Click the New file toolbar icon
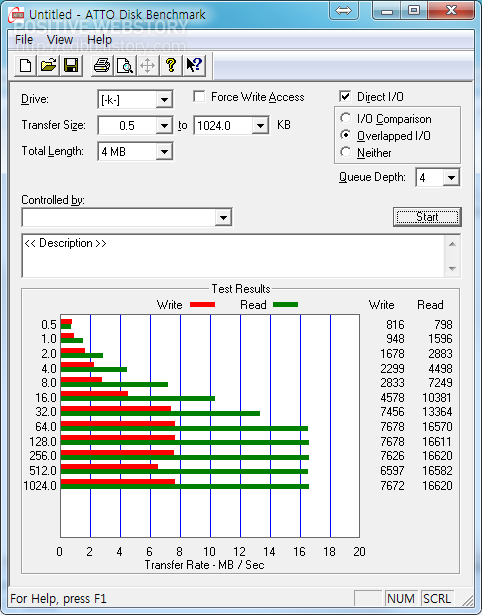The height and width of the screenshot is (615, 482). click(x=25, y=66)
